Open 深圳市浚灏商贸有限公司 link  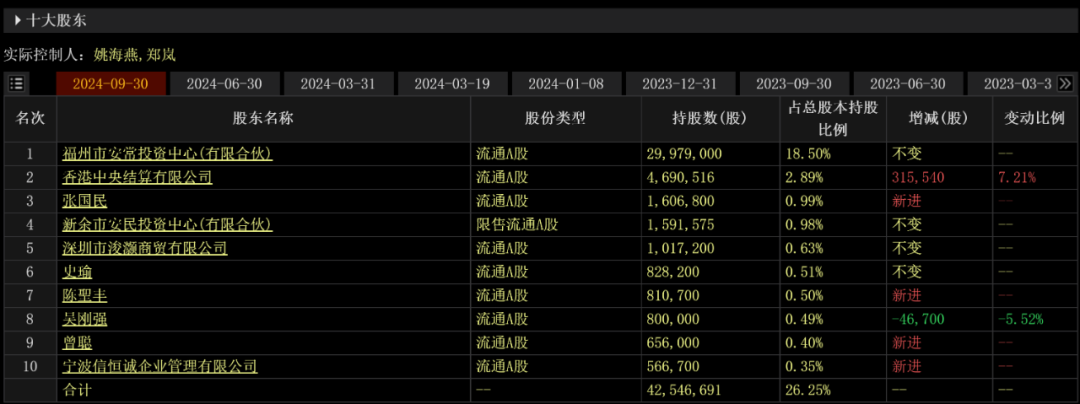(145, 248)
